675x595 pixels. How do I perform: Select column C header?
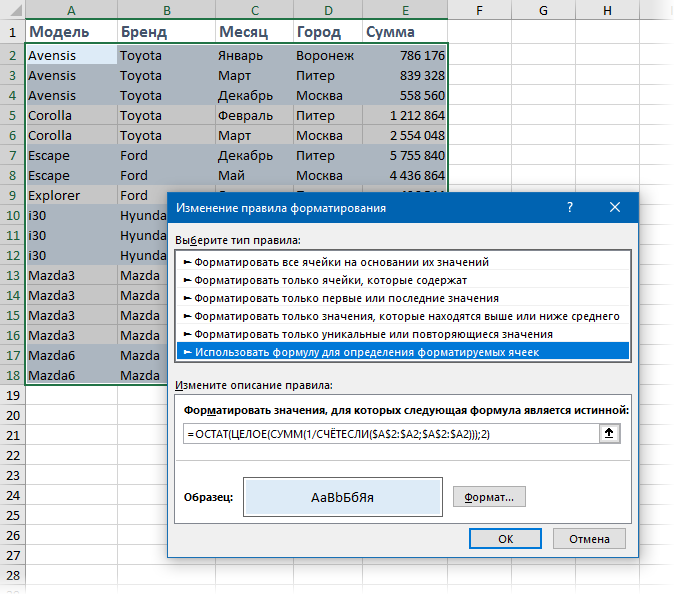click(255, 9)
